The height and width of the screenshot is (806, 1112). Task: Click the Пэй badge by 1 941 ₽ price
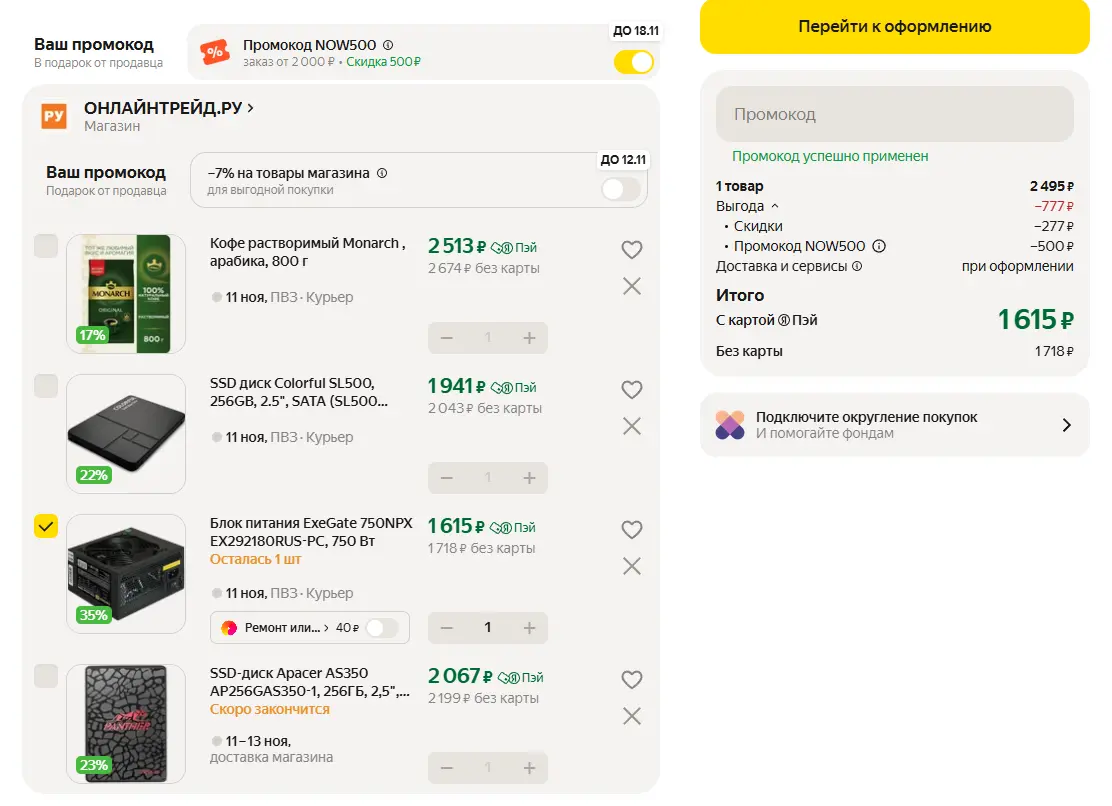pos(513,388)
